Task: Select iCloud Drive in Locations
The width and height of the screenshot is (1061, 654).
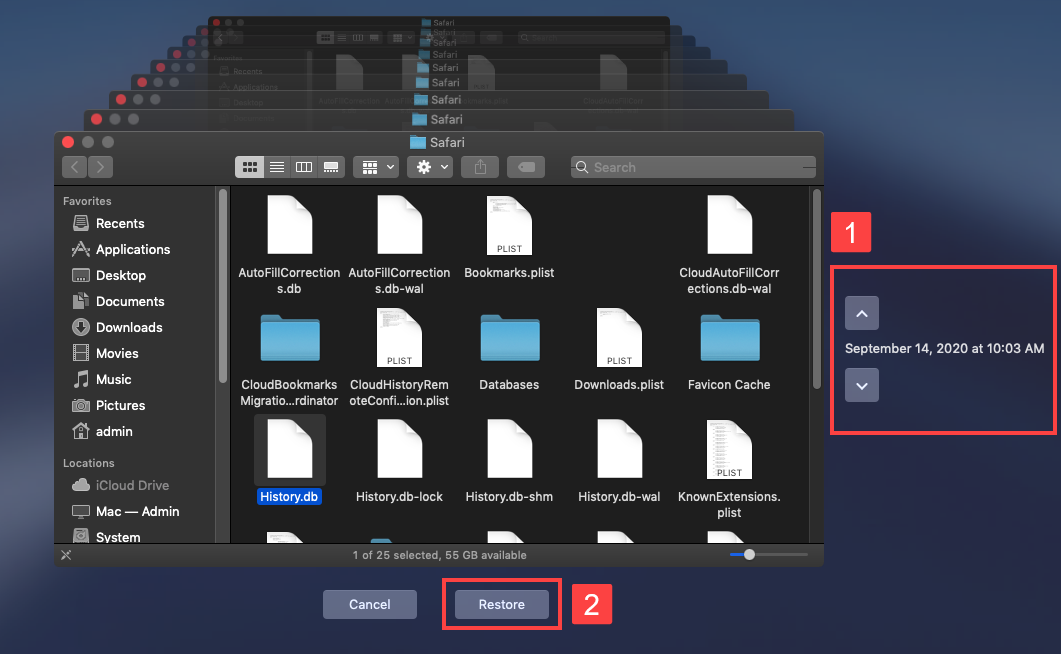Action: coord(120,486)
